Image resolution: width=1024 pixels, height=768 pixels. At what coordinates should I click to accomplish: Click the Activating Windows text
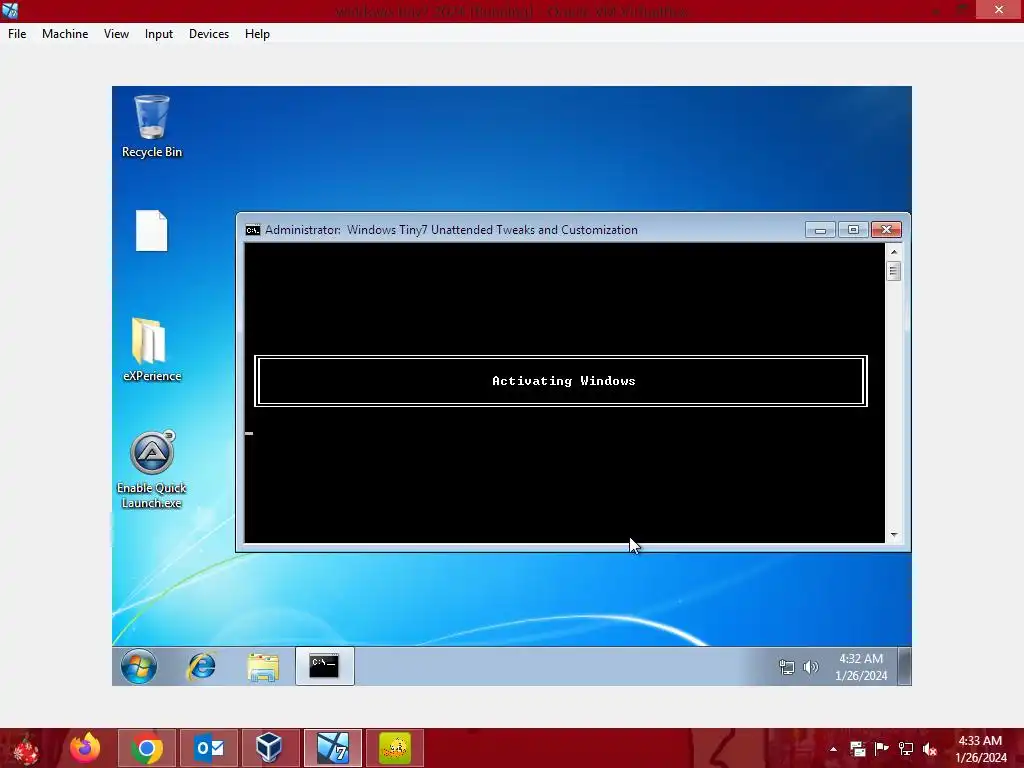[x=564, y=381]
